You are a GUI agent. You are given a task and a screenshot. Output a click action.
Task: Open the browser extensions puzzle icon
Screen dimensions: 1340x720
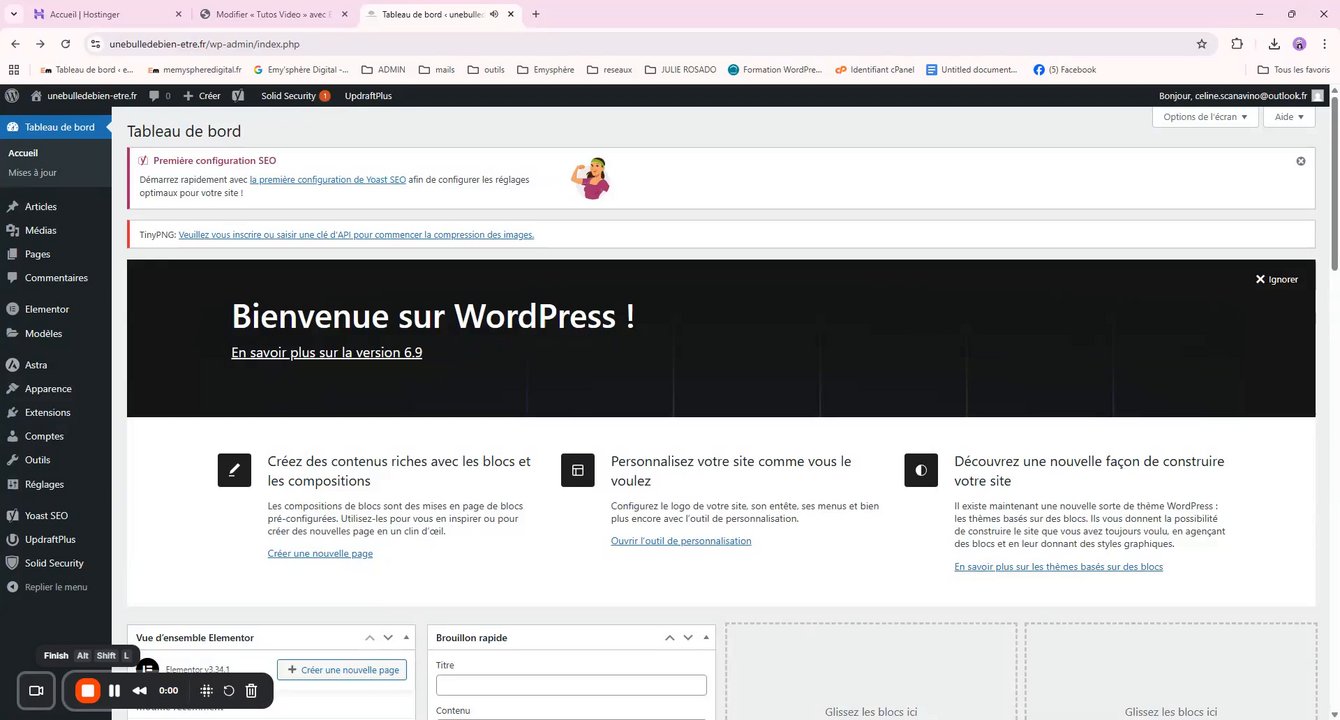pos(1237,44)
